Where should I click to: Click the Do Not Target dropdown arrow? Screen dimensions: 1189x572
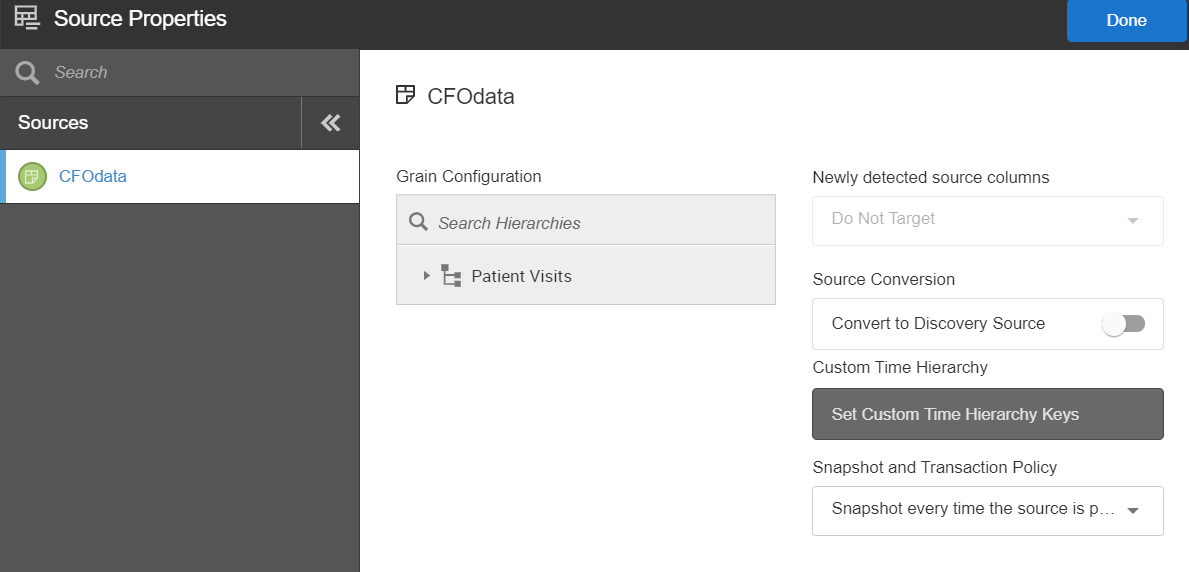[1133, 220]
